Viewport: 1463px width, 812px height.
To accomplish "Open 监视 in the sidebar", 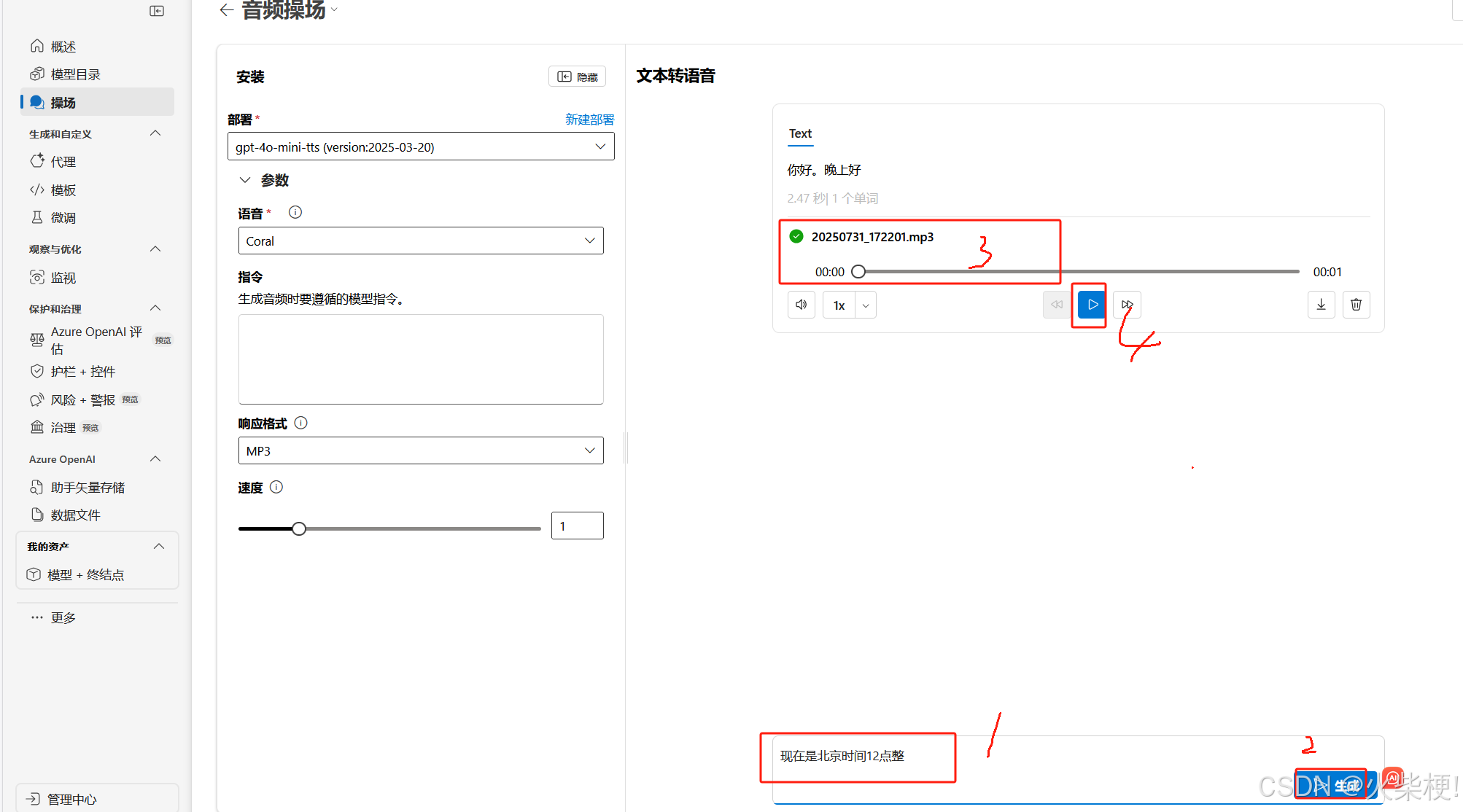I will tap(98, 278).
